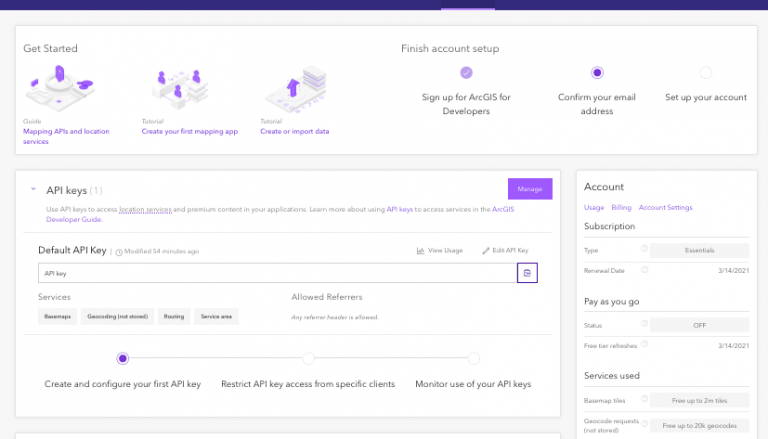Click Free up to 2m tiles value
Image resolution: width=768 pixels, height=439 pixels.
pos(699,400)
